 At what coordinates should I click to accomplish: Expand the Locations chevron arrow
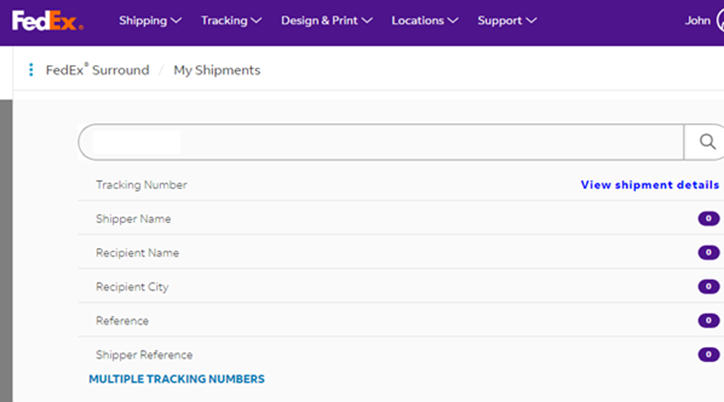tap(453, 21)
